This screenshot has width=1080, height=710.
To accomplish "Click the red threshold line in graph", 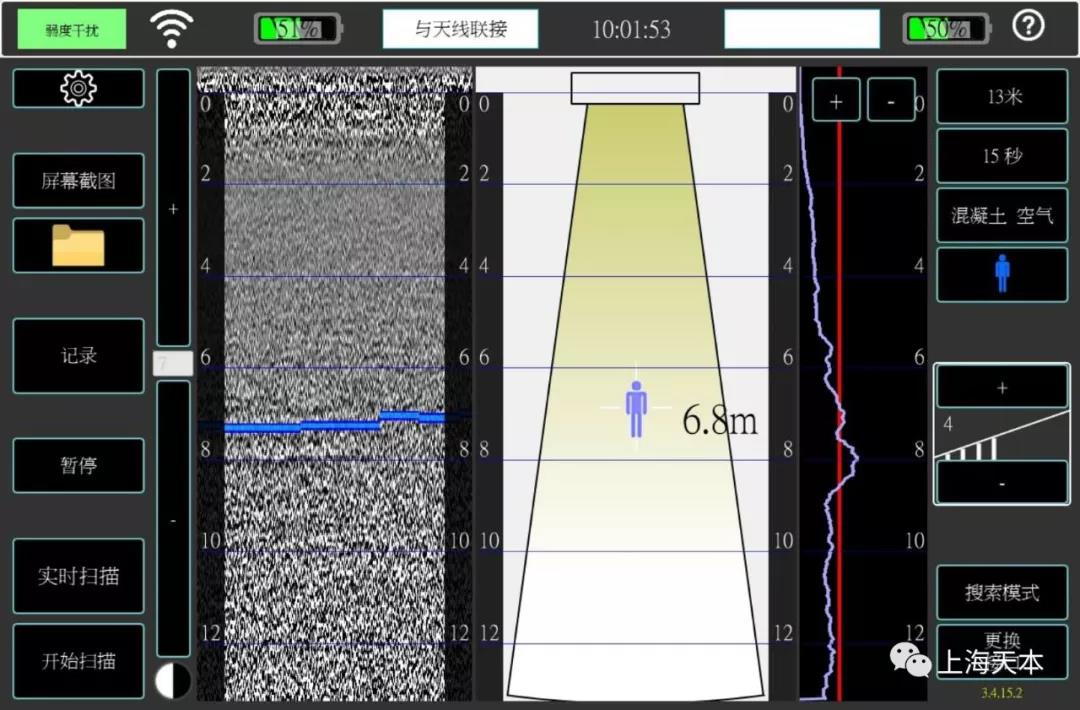I will [x=839, y=384].
